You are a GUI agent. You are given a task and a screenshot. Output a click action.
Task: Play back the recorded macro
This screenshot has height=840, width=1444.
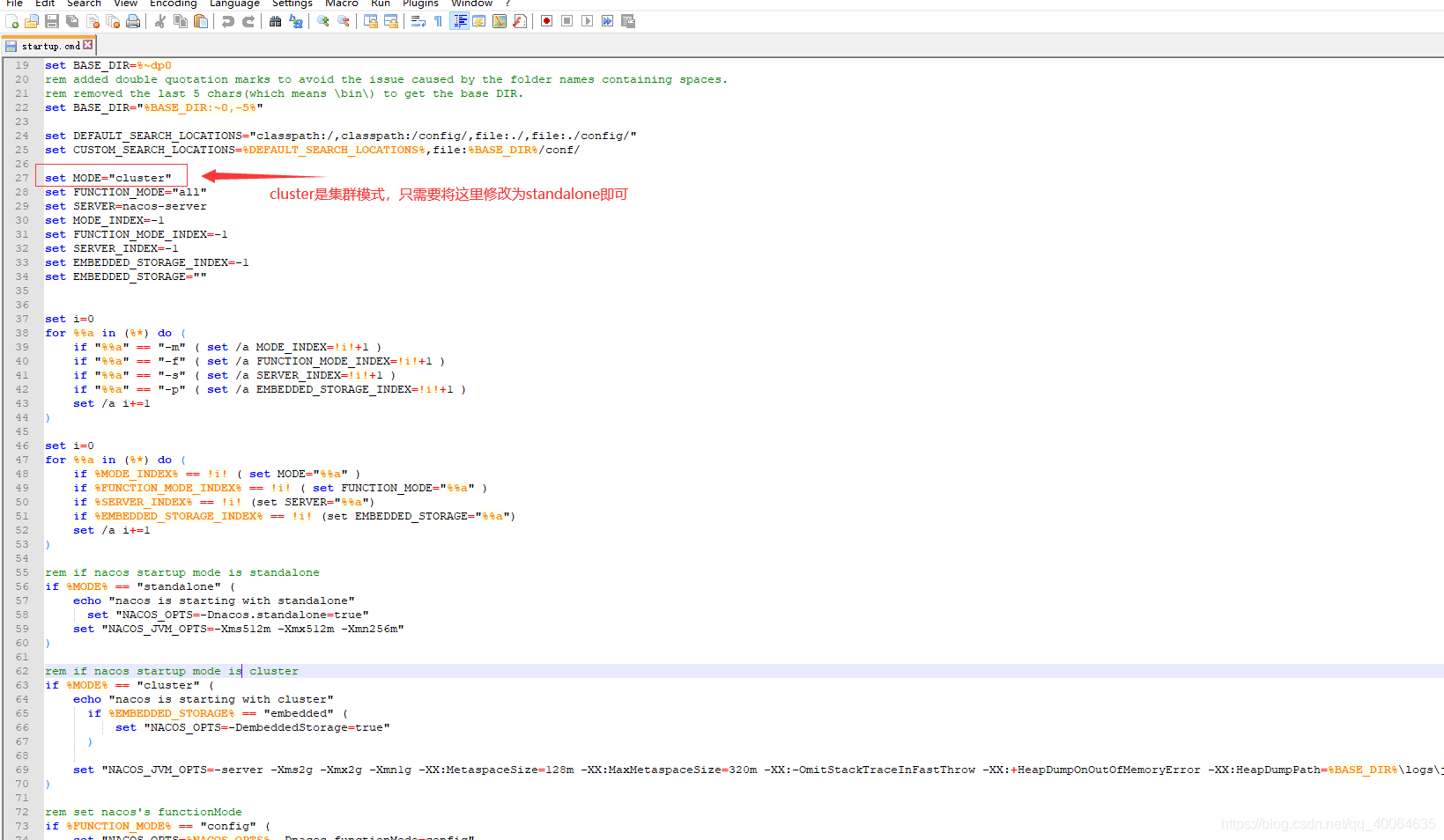click(x=588, y=21)
